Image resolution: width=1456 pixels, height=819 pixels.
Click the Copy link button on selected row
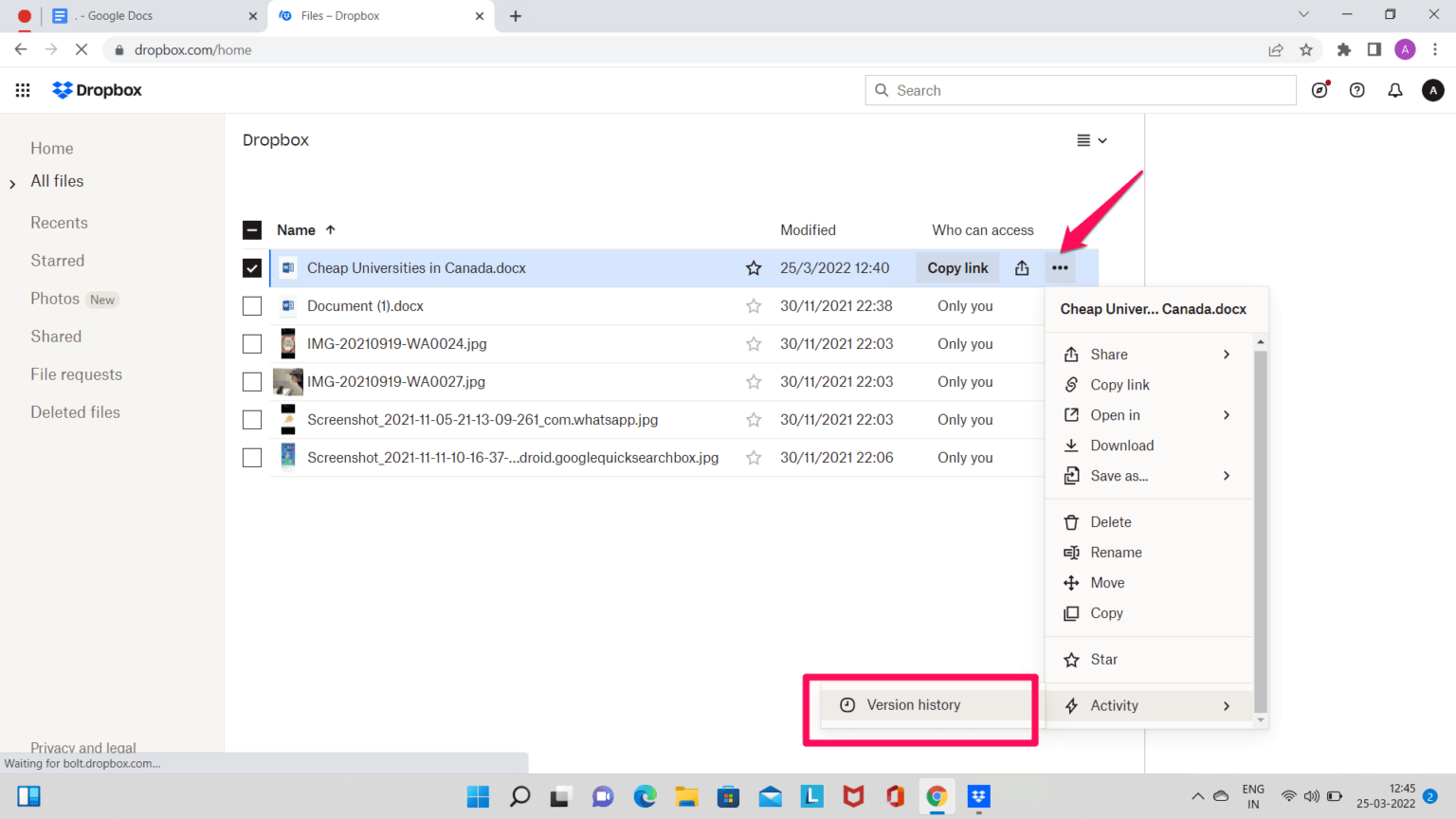tap(957, 268)
